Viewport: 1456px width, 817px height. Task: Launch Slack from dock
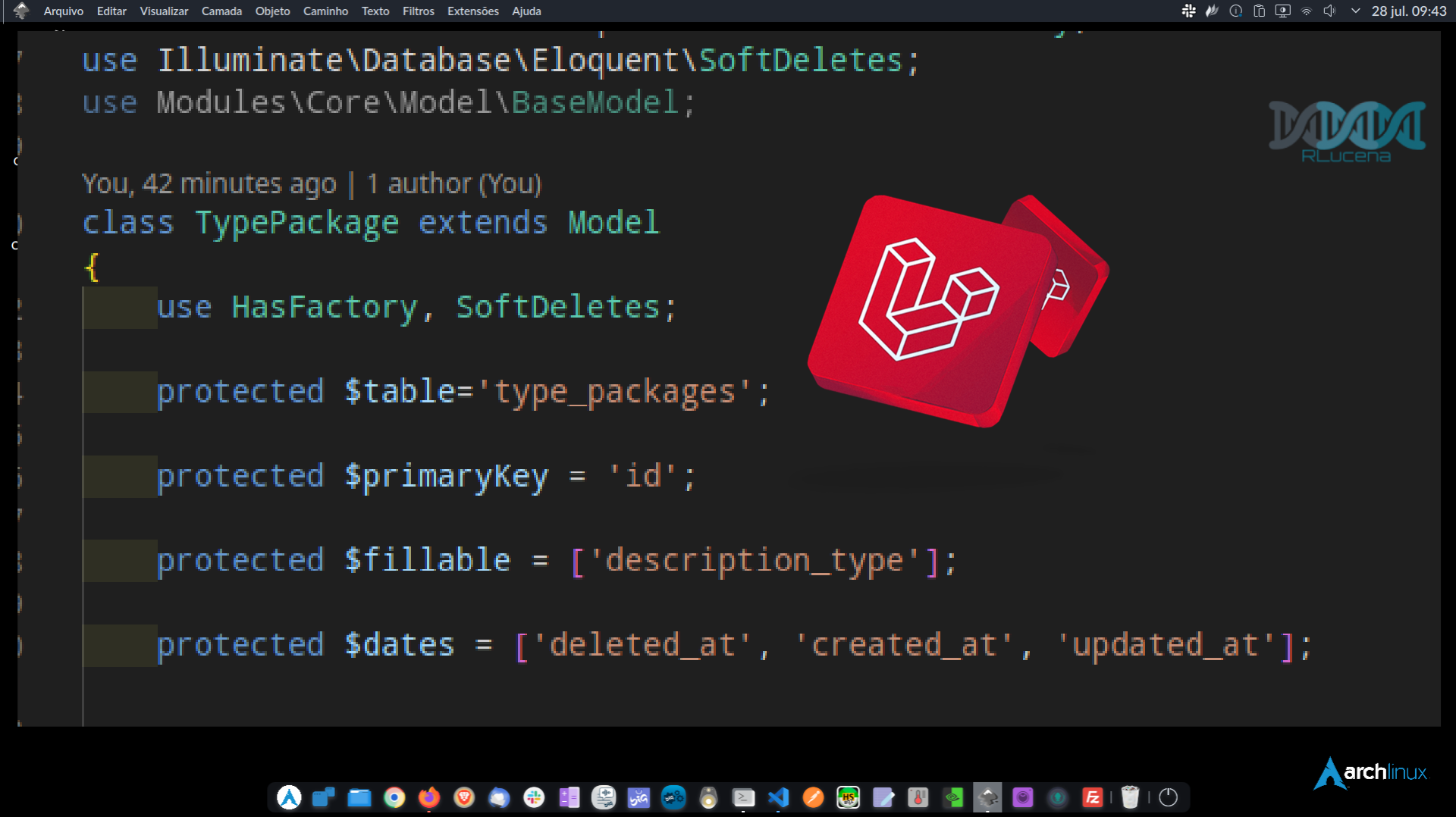point(534,797)
